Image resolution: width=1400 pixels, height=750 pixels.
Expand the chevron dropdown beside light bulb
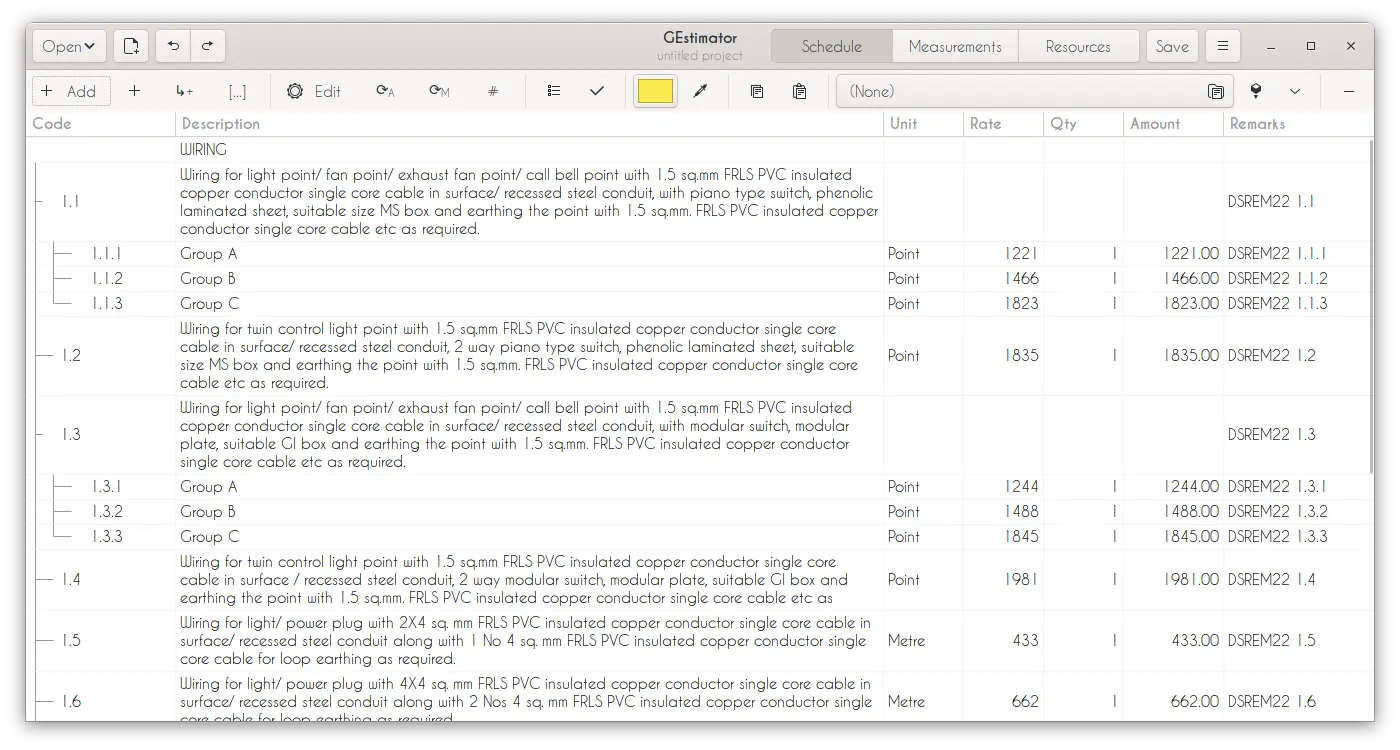pyautogui.click(x=1295, y=91)
